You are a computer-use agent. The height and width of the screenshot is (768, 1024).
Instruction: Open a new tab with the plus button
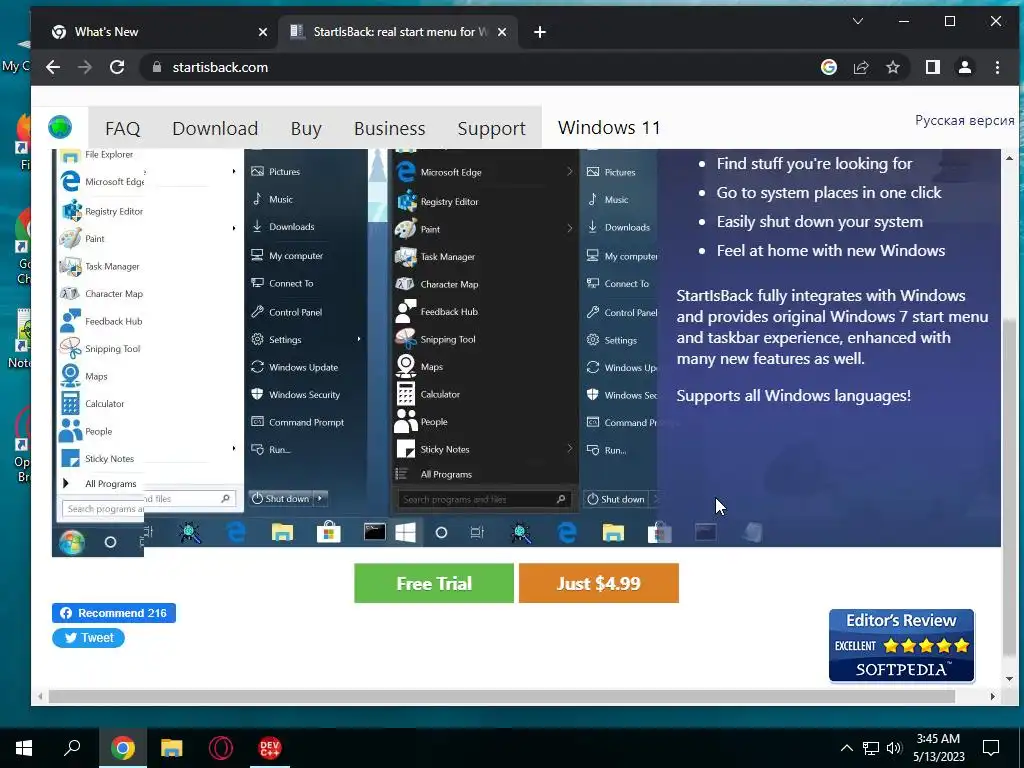tap(539, 32)
